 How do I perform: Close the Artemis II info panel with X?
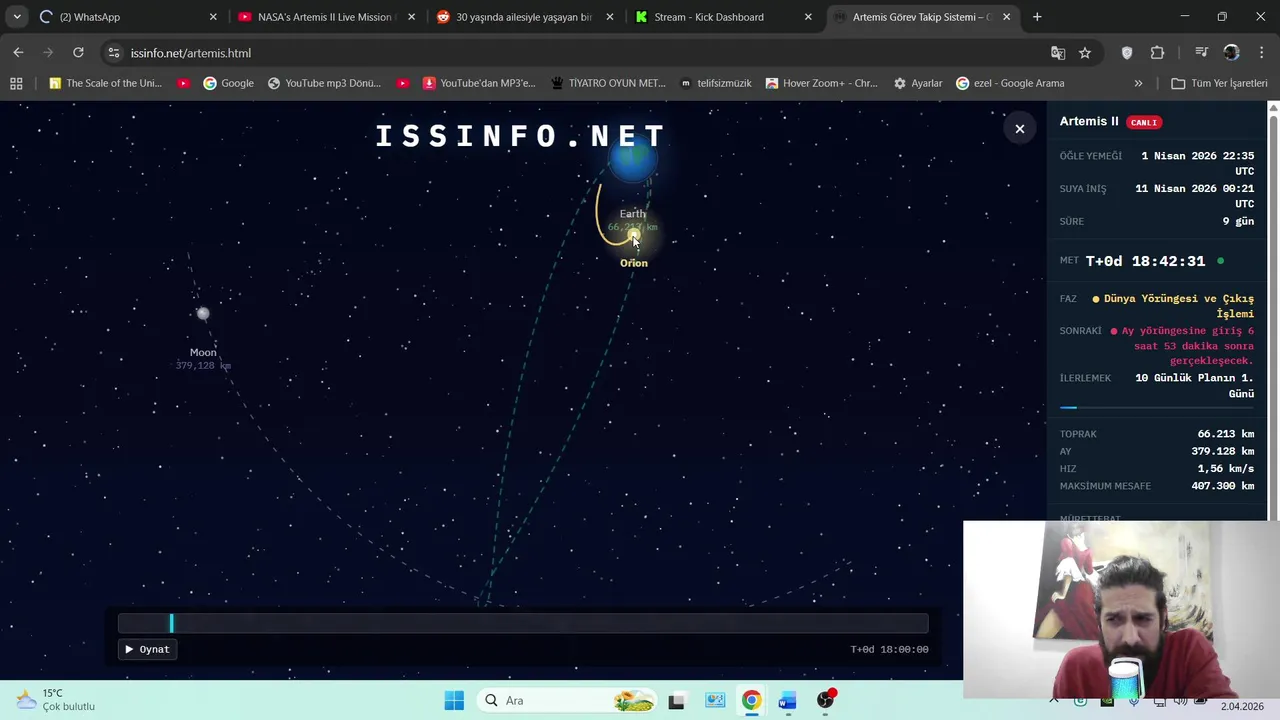point(1019,129)
